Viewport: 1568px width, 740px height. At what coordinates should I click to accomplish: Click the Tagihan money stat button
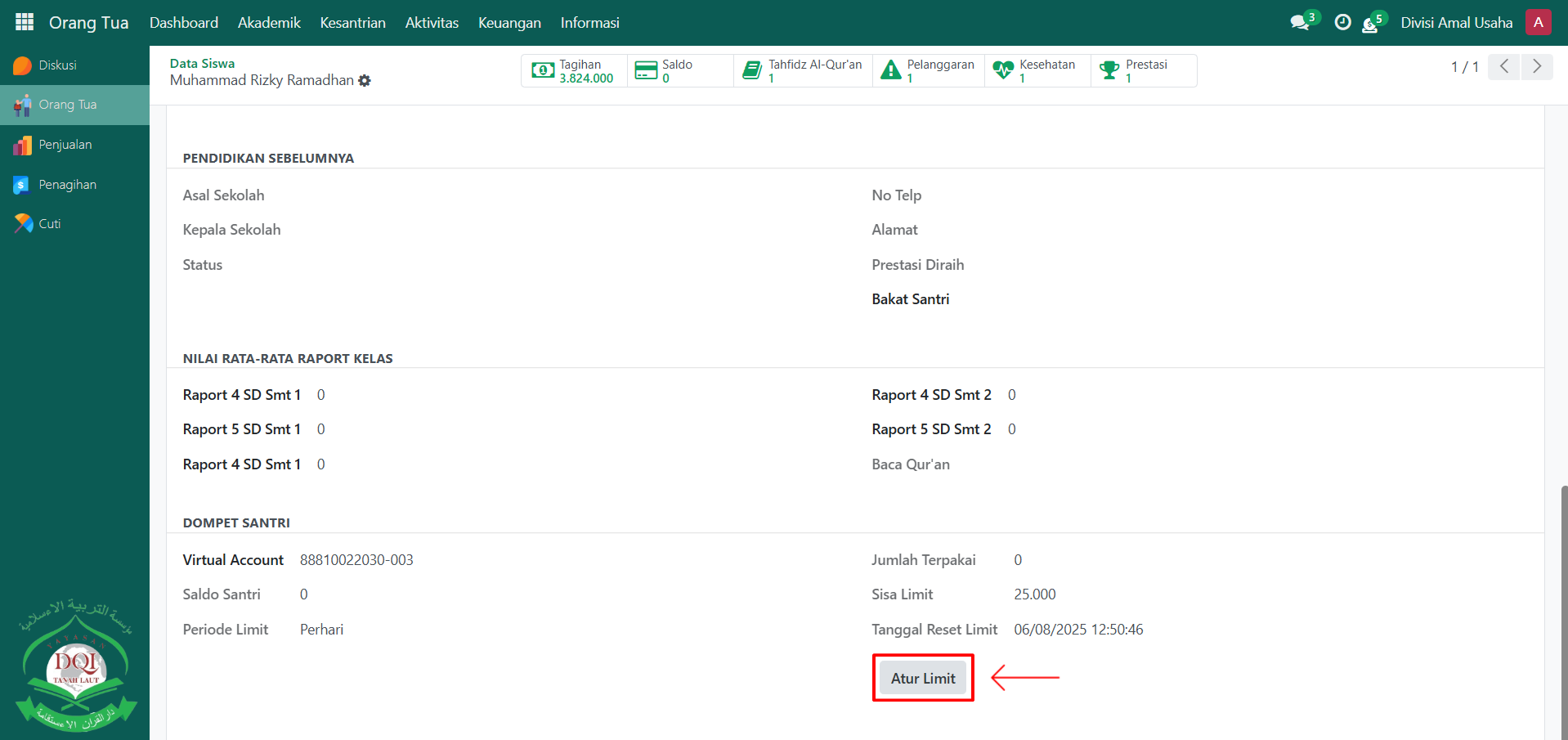pos(574,71)
